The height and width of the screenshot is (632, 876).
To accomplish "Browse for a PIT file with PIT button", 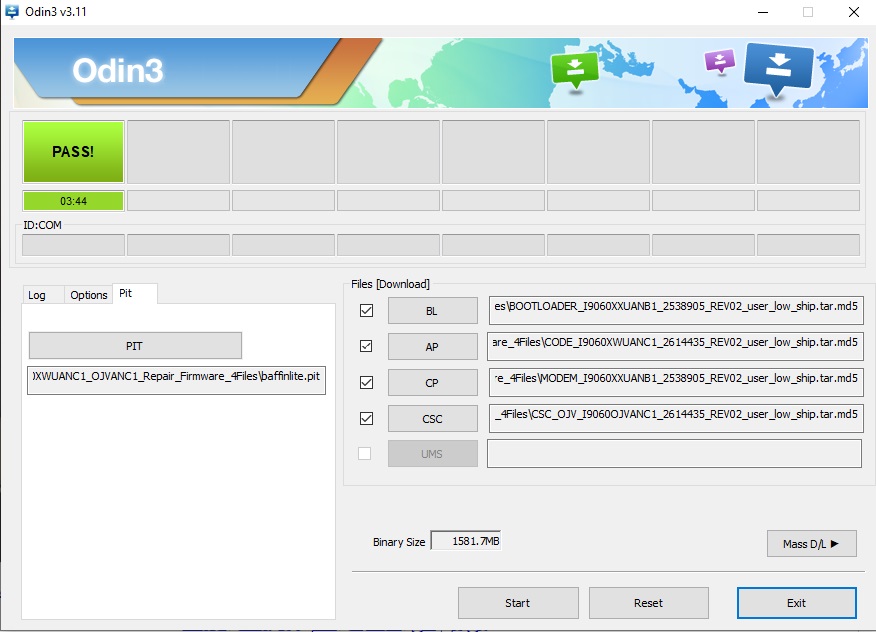I will click(135, 346).
